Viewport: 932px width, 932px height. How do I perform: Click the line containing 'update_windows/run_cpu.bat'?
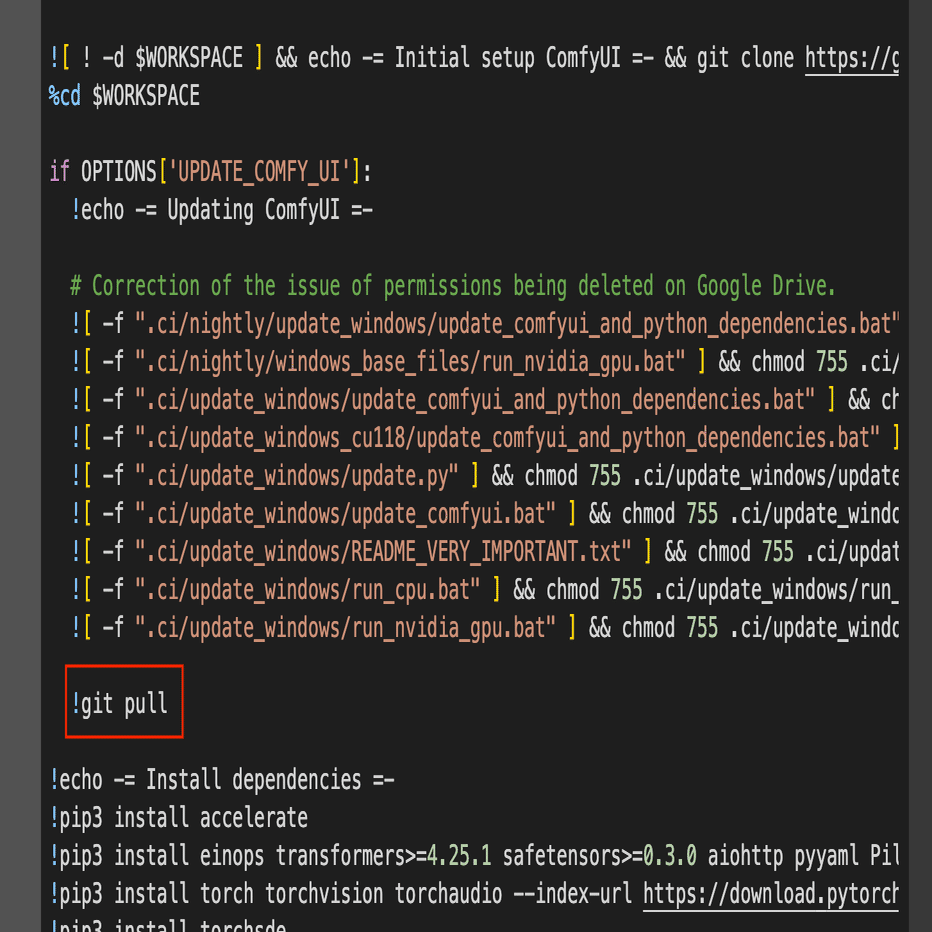[x=484, y=590]
